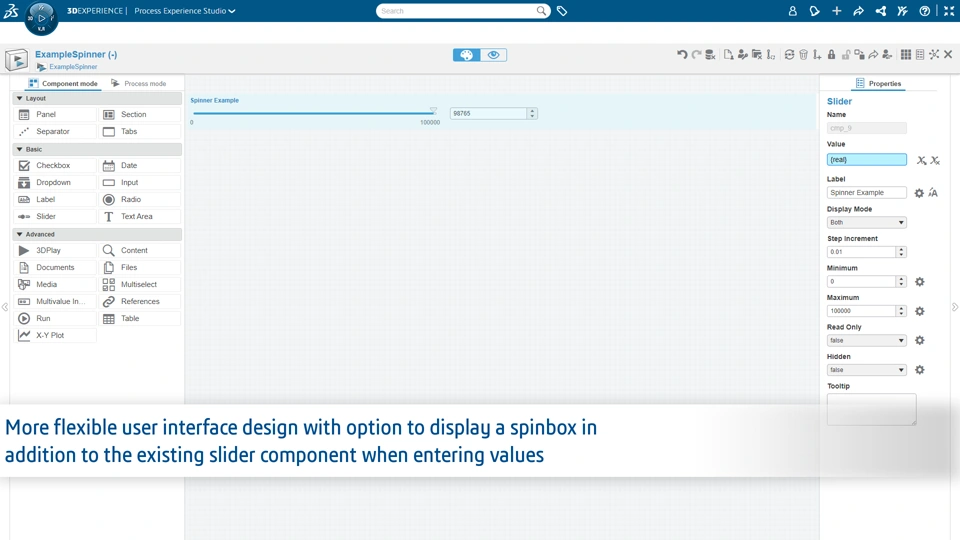Screen dimensions: 960x540
Task: Click the user edit pencil icon
Action: 743,54
